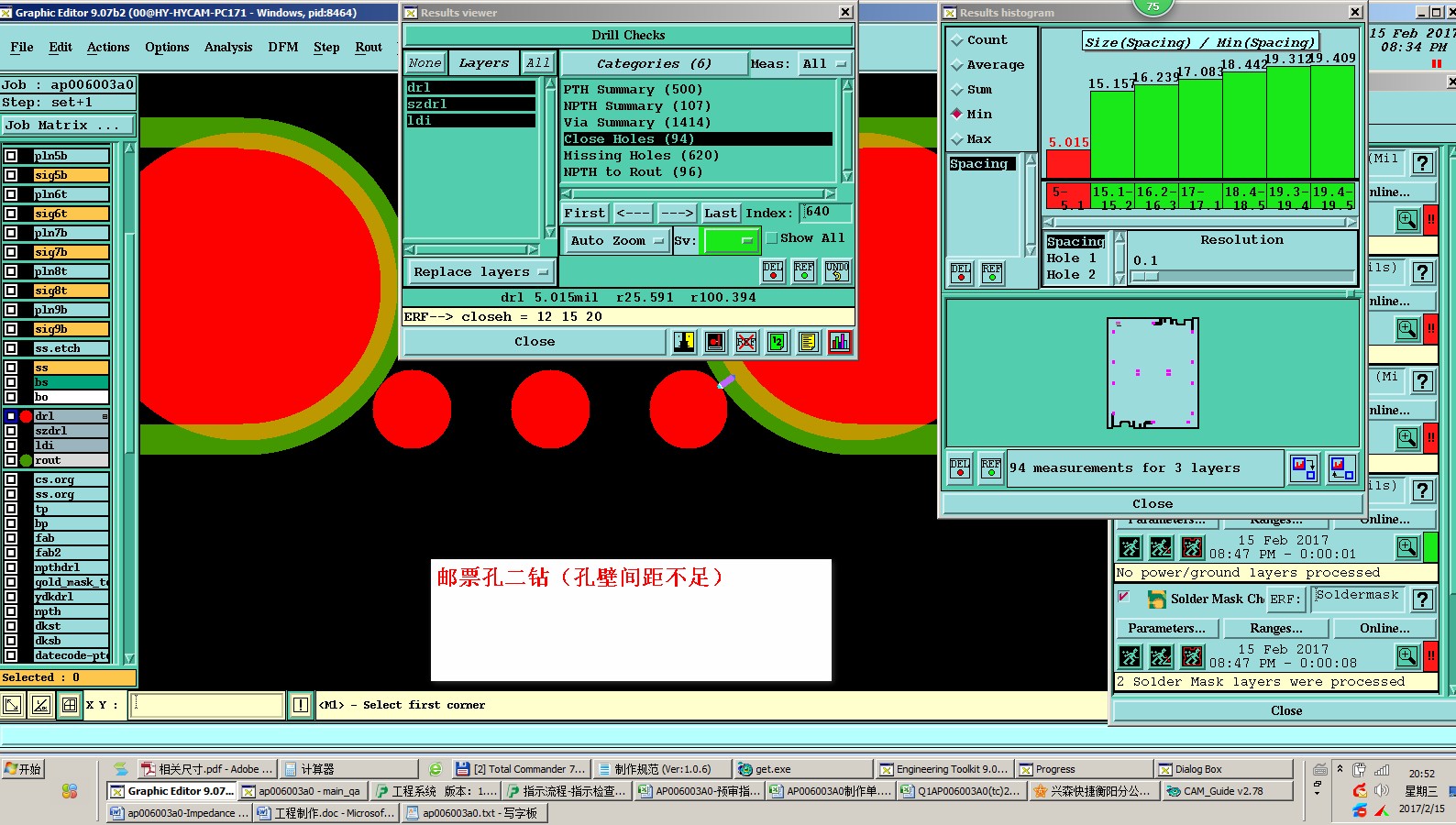Click the UNDO icon in Results viewer
The height and width of the screenshot is (825, 1456).
(x=837, y=271)
